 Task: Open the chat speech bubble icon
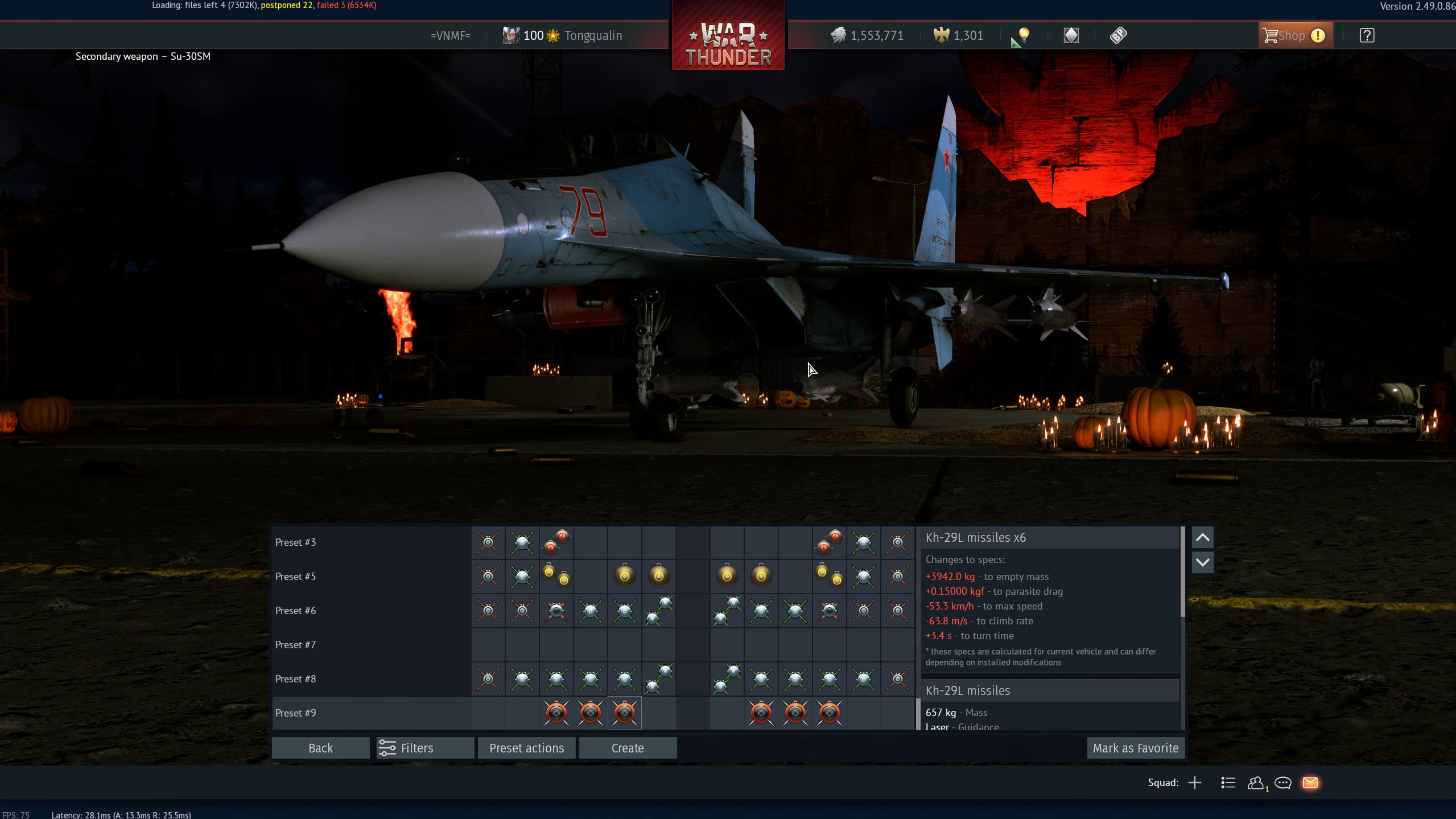(x=1282, y=783)
